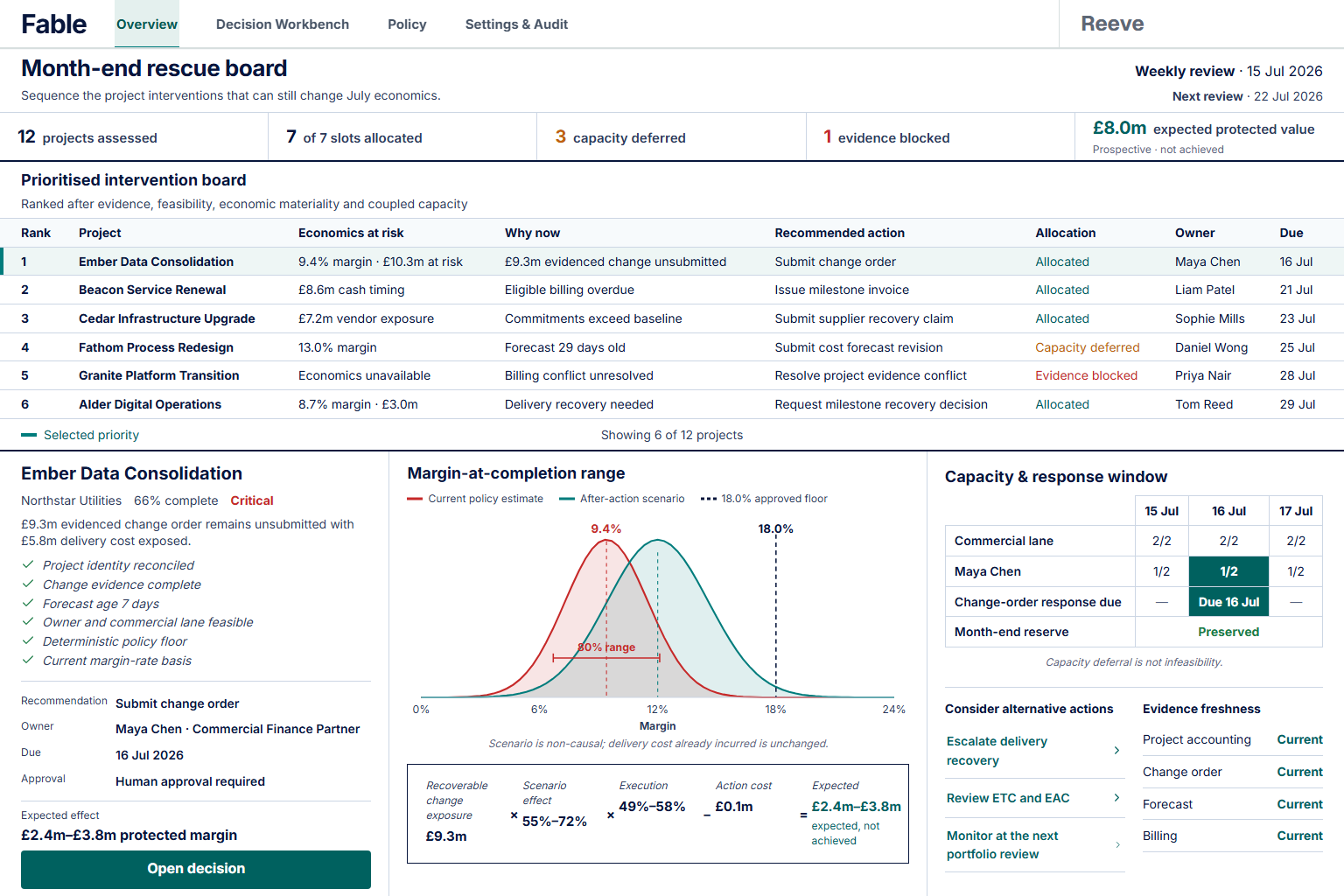Viewport: 1344px width, 896px height.
Task: Click the Capacity deferred allocation status
Action: (x=1088, y=347)
